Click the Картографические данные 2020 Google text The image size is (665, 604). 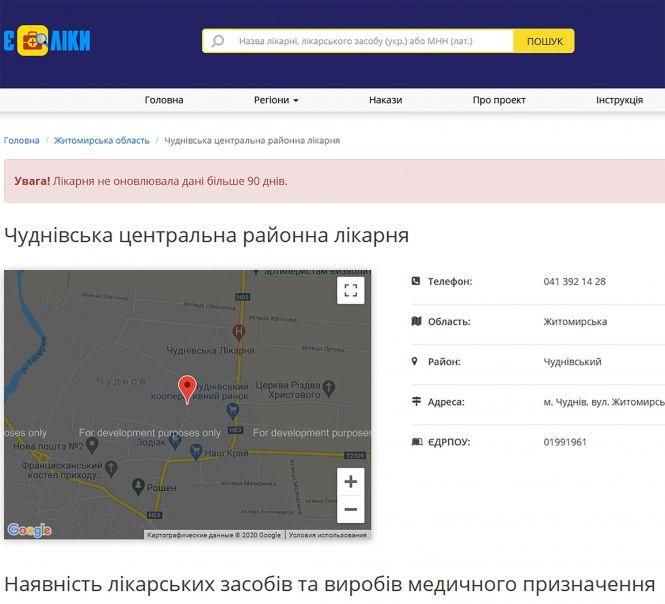(x=214, y=535)
